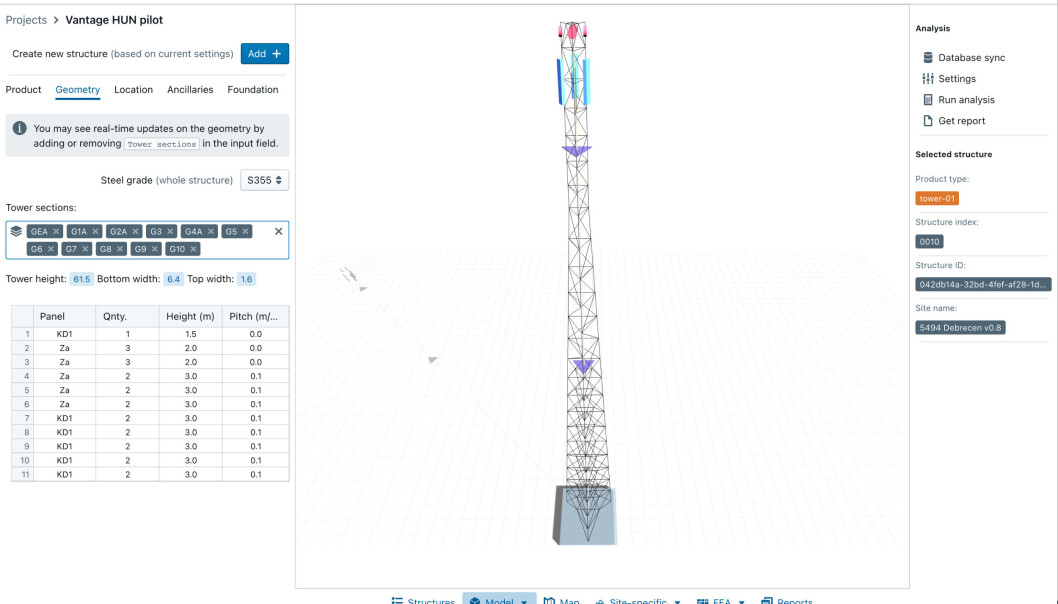
Task: Click the Qnty. column header
Action: (127, 316)
